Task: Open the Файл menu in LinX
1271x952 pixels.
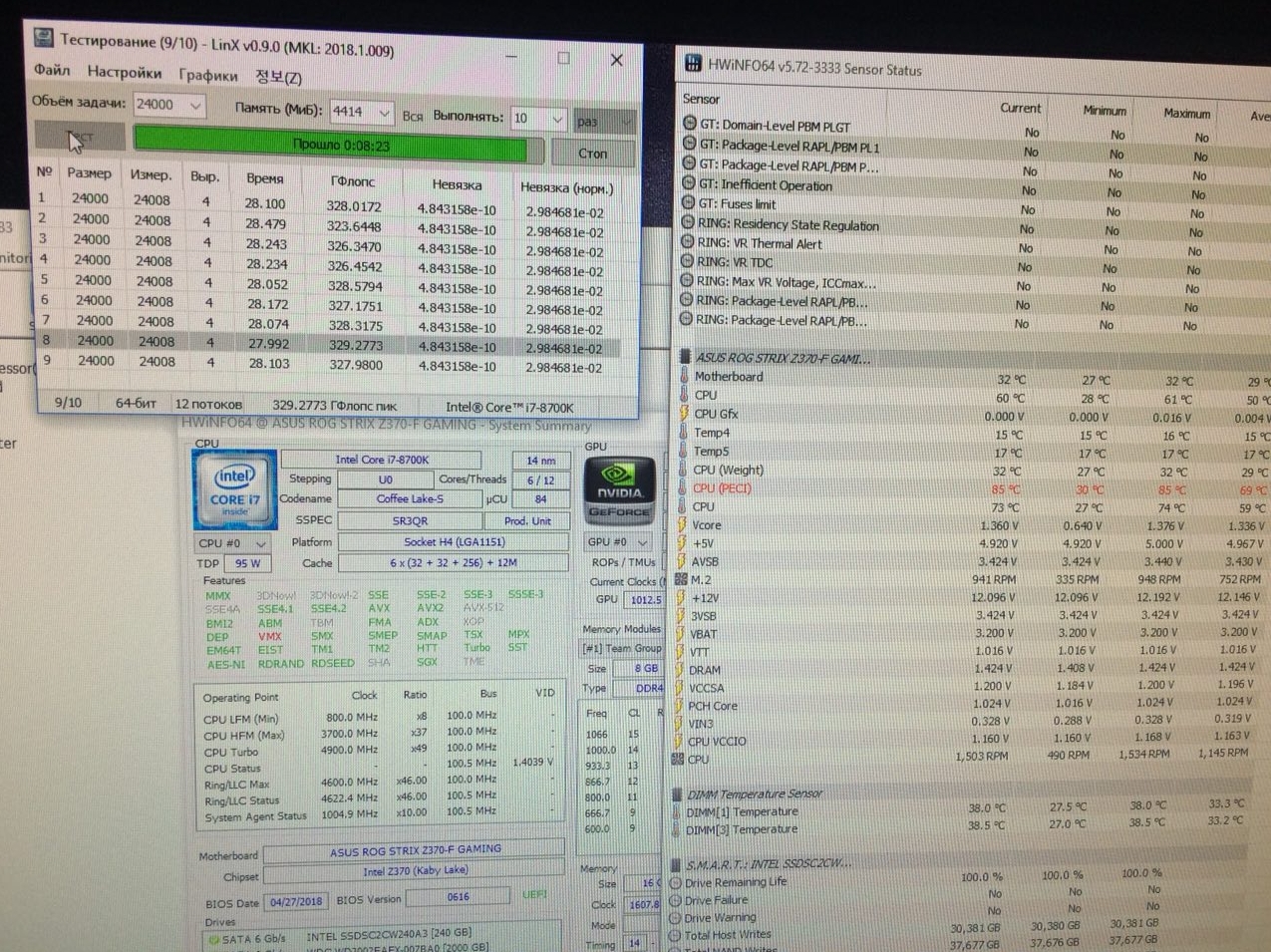Action: [52, 70]
